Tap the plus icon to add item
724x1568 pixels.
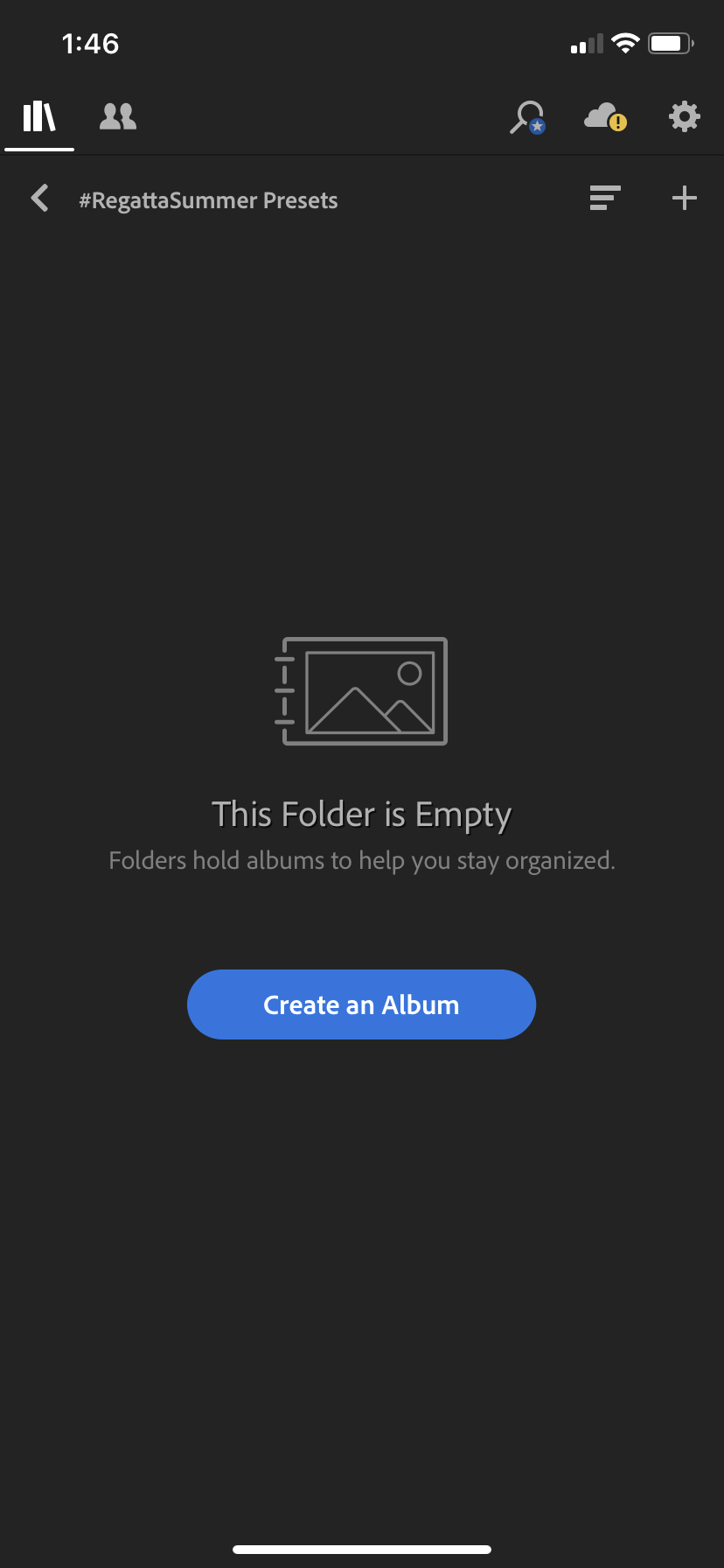(685, 198)
